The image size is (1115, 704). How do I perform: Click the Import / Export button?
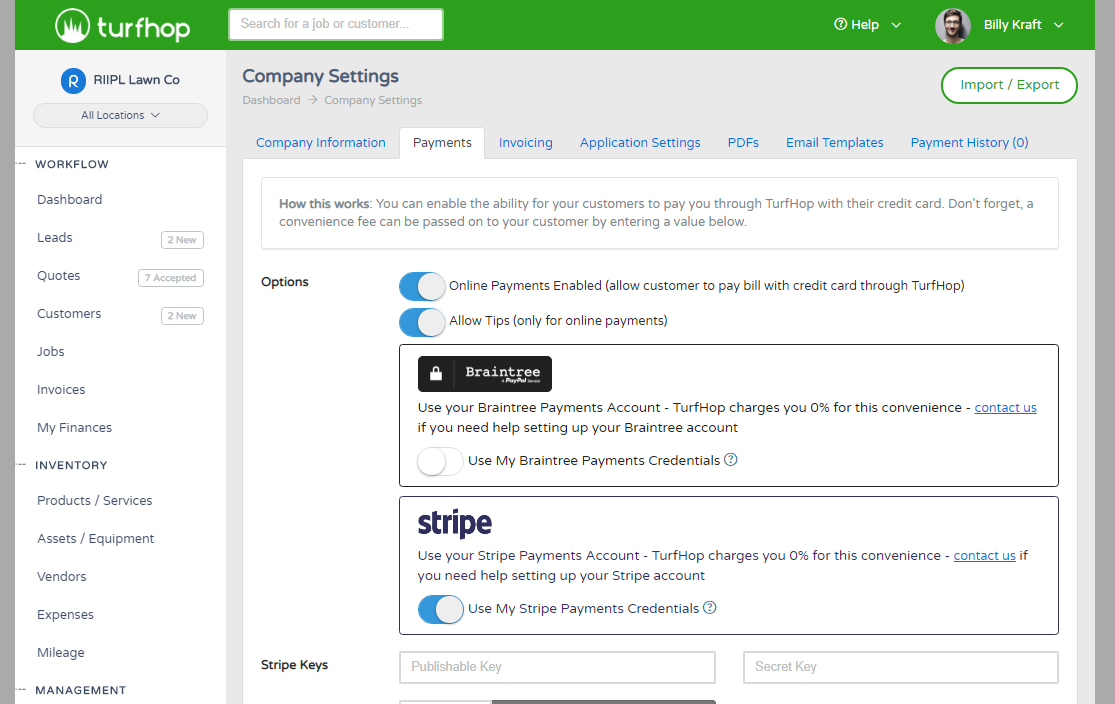(x=1008, y=86)
